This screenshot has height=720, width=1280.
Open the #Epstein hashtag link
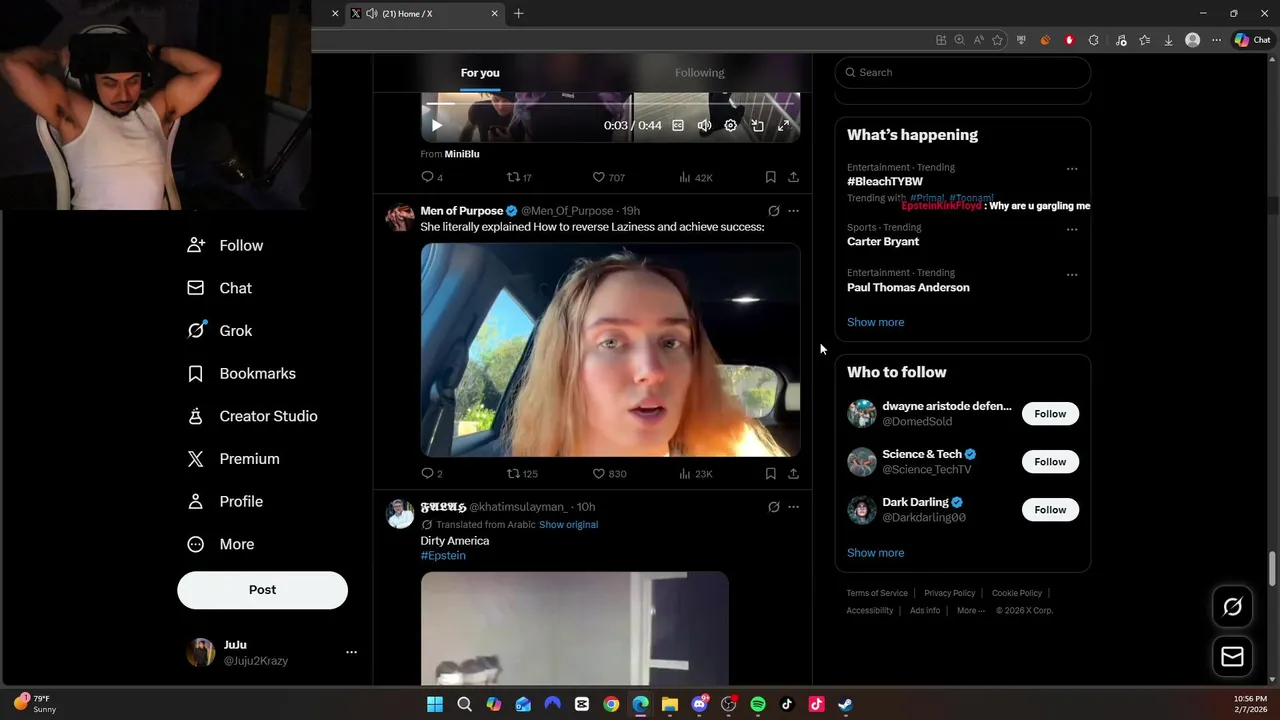point(443,556)
